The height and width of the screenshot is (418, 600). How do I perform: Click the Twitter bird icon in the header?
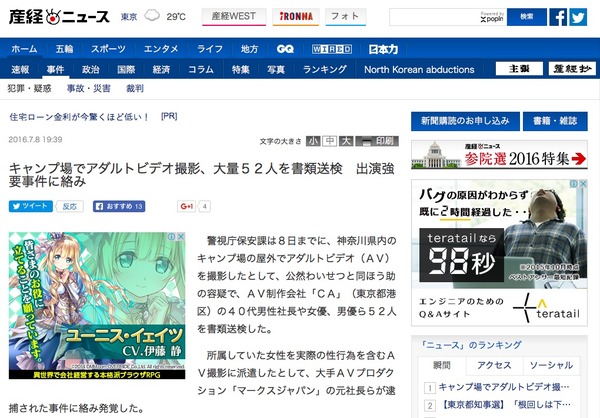click(578, 17)
